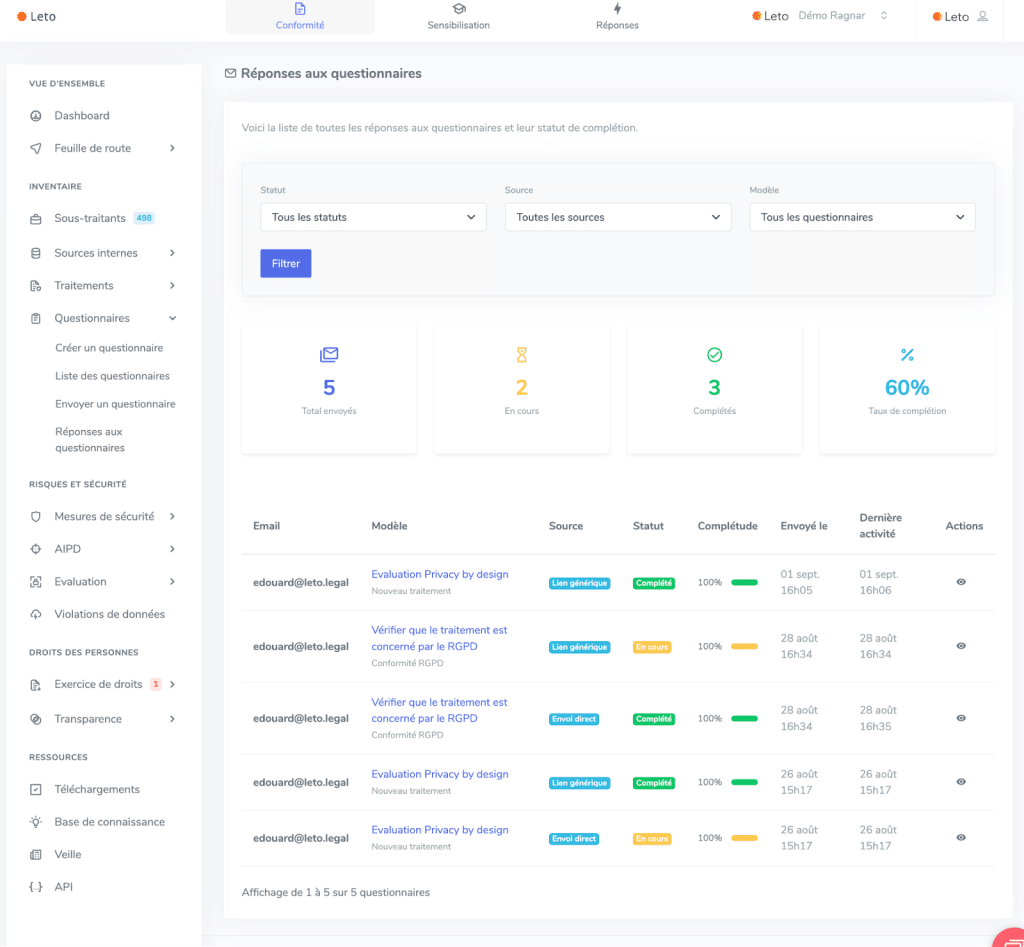
Task: Click the Base de connaissance lightbulb icon
Action: (36, 822)
